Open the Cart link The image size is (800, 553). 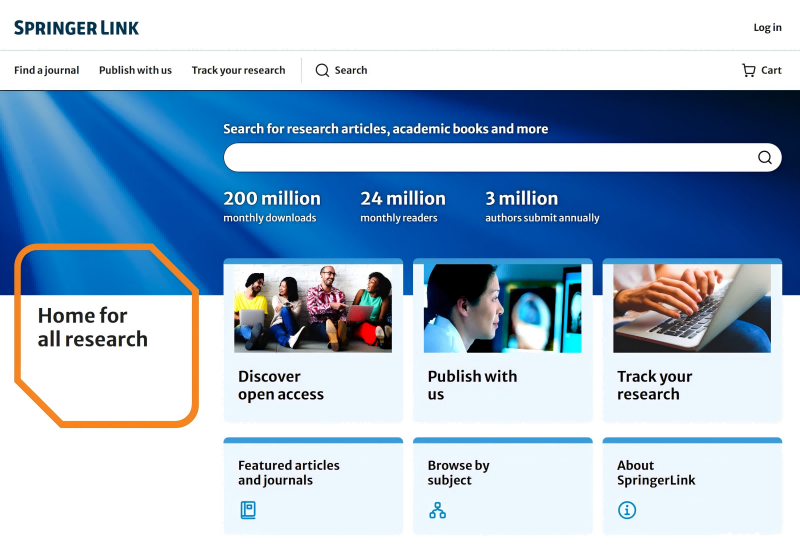[x=771, y=71]
